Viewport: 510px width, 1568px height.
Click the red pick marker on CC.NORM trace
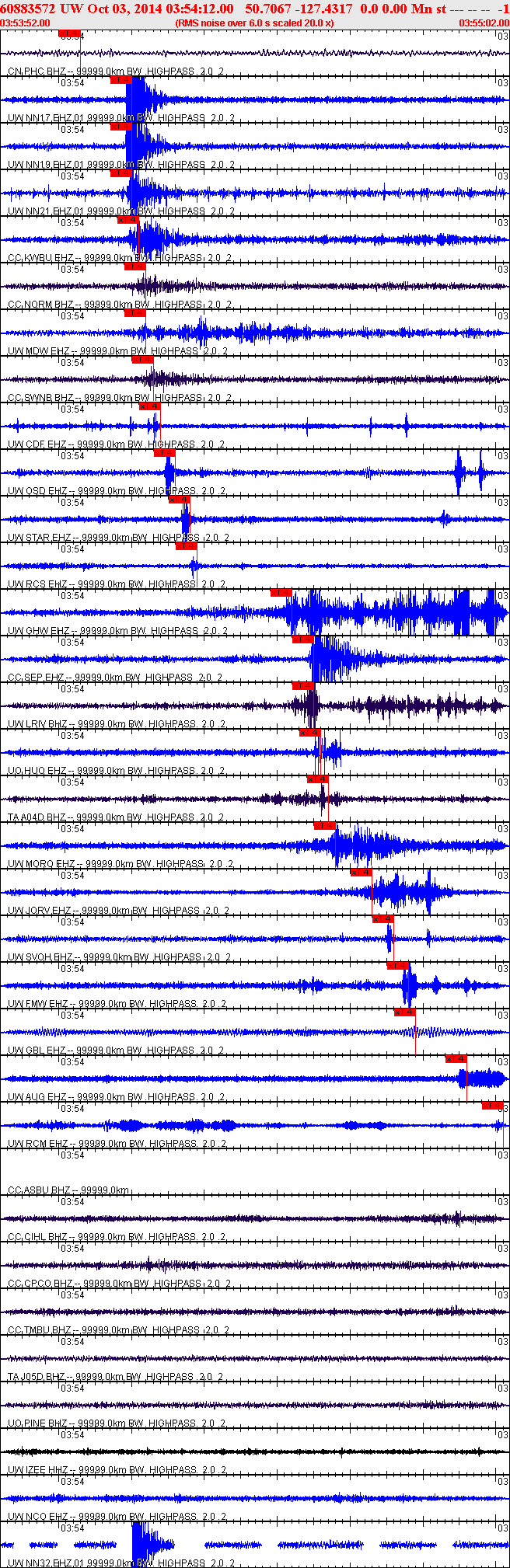(135, 267)
